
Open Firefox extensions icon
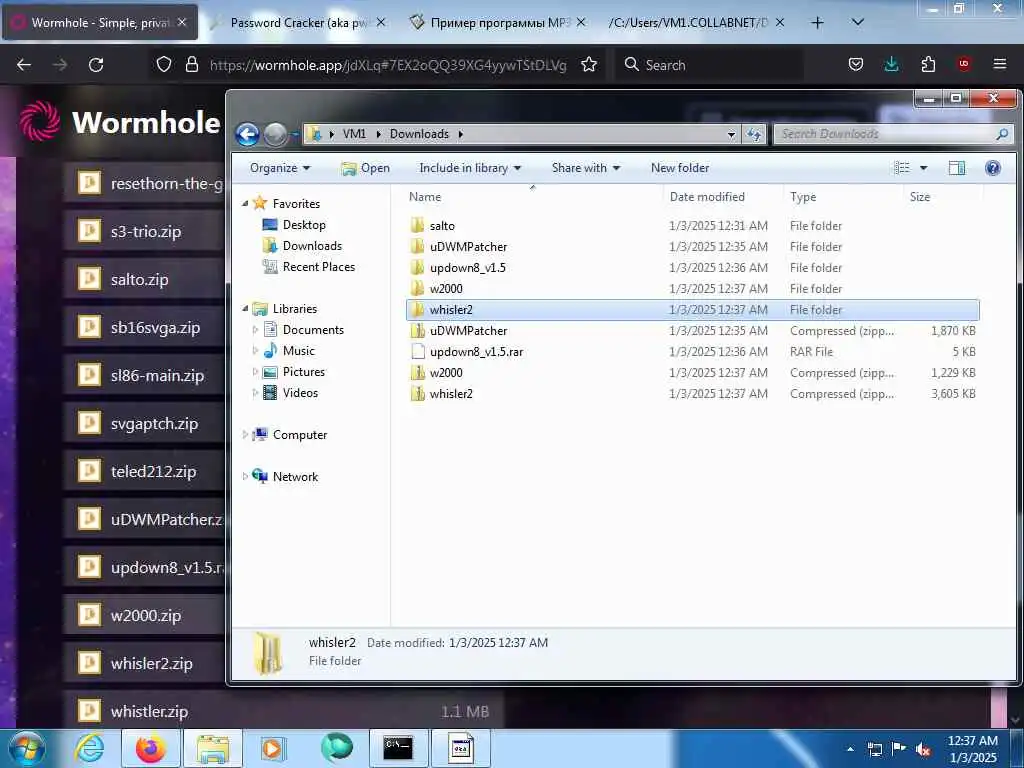(928, 65)
